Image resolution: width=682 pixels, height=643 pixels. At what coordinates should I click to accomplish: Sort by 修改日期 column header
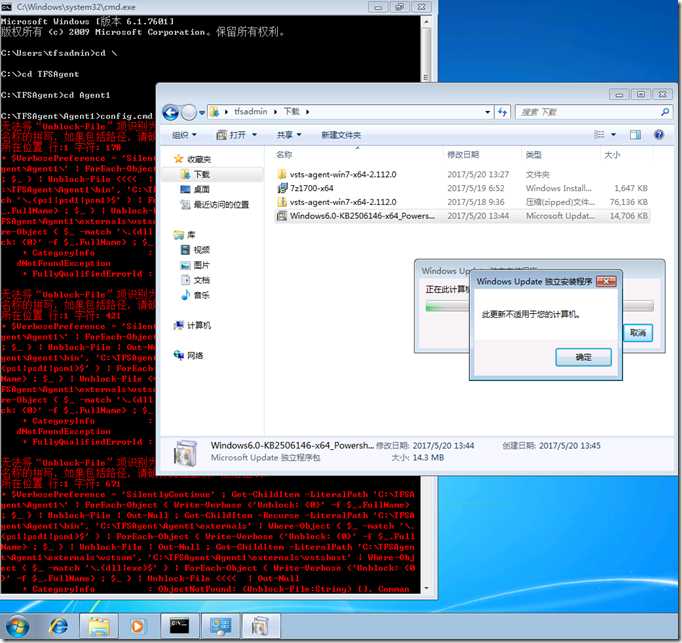pos(463,154)
